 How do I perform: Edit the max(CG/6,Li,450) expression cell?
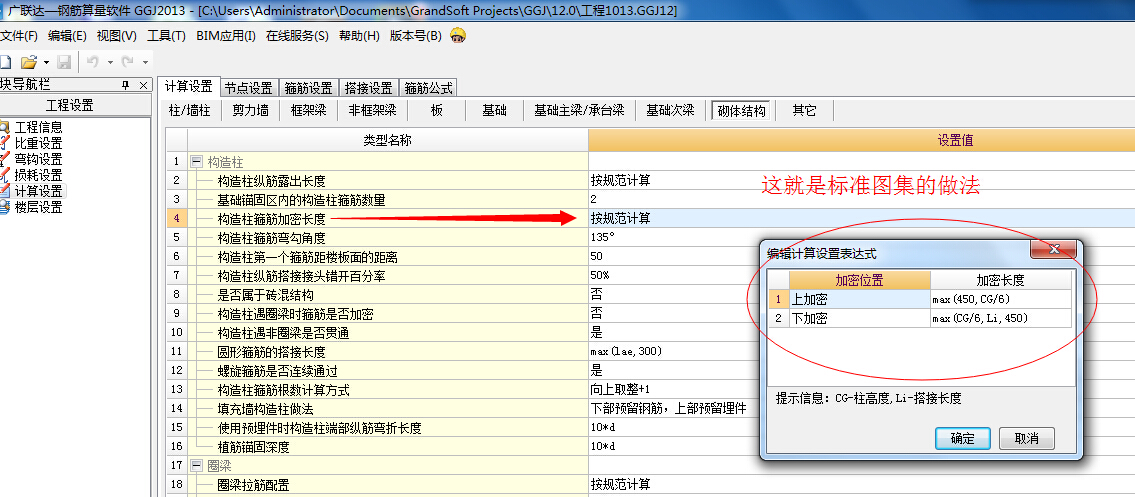1001,318
